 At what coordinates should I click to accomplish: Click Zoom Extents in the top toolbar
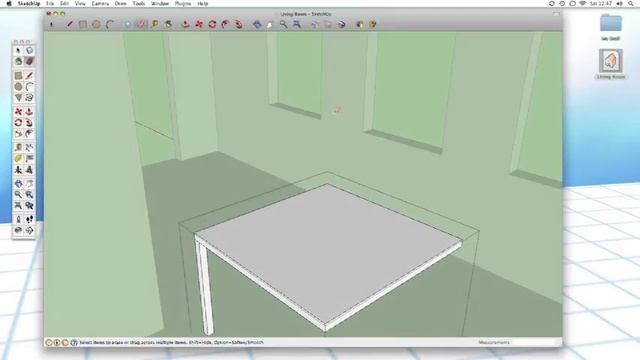(x=297, y=24)
